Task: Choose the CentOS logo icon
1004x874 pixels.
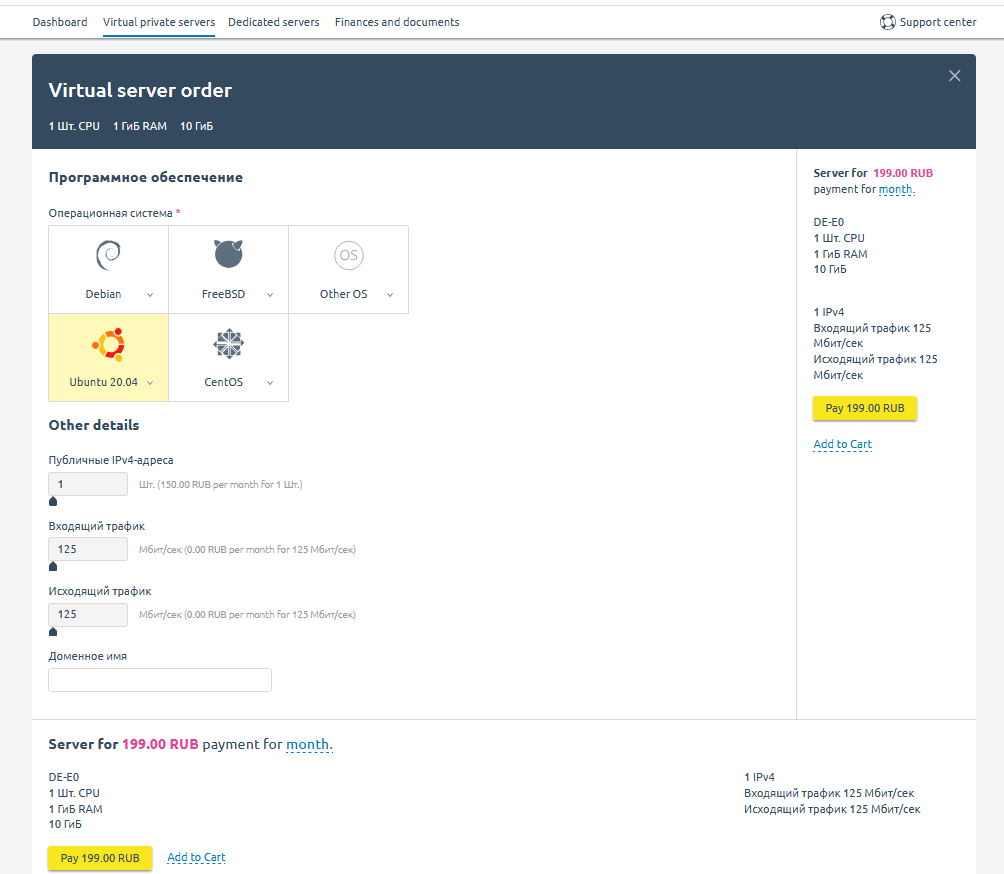Action: point(228,344)
